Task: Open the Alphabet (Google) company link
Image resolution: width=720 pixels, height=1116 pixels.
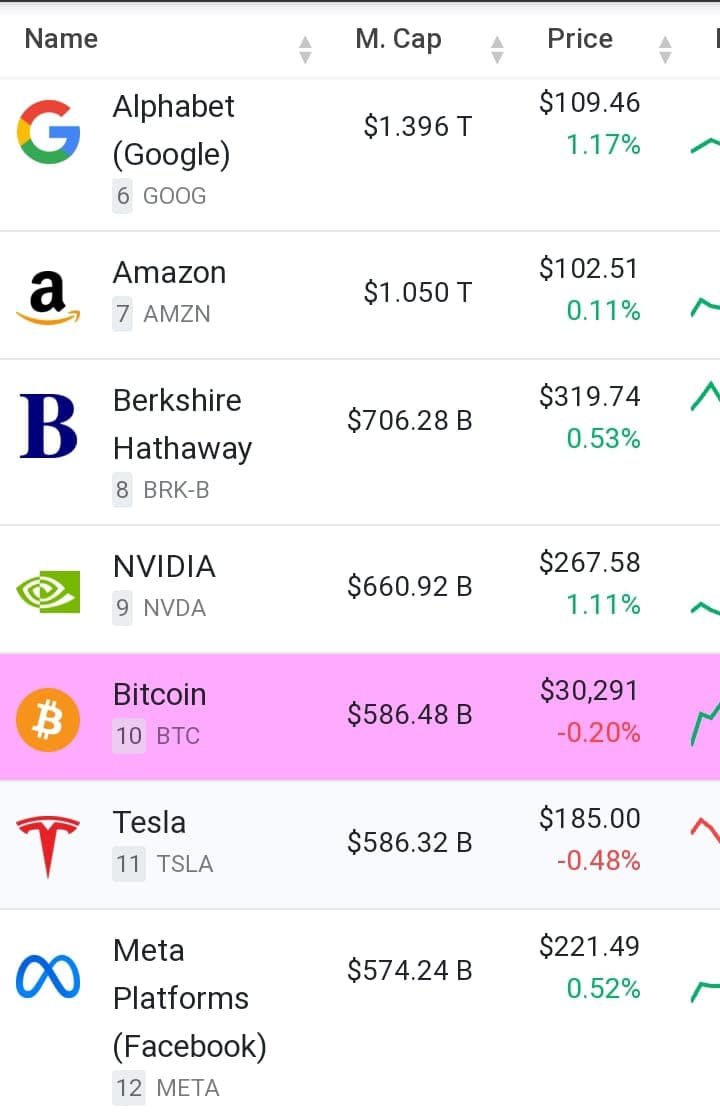Action: pyautogui.click(x=174, y=130)
